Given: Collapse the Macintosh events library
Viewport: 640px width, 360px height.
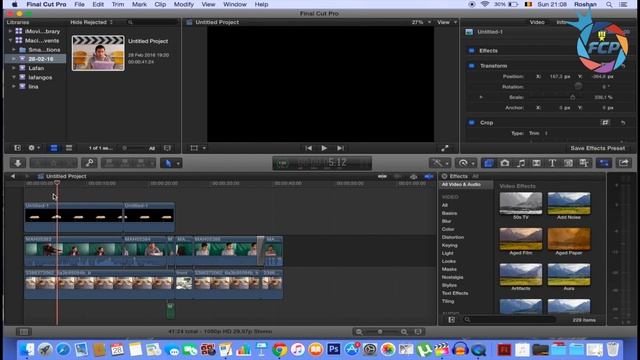Looking at the screenshot, I should click(x=10, y=40).
